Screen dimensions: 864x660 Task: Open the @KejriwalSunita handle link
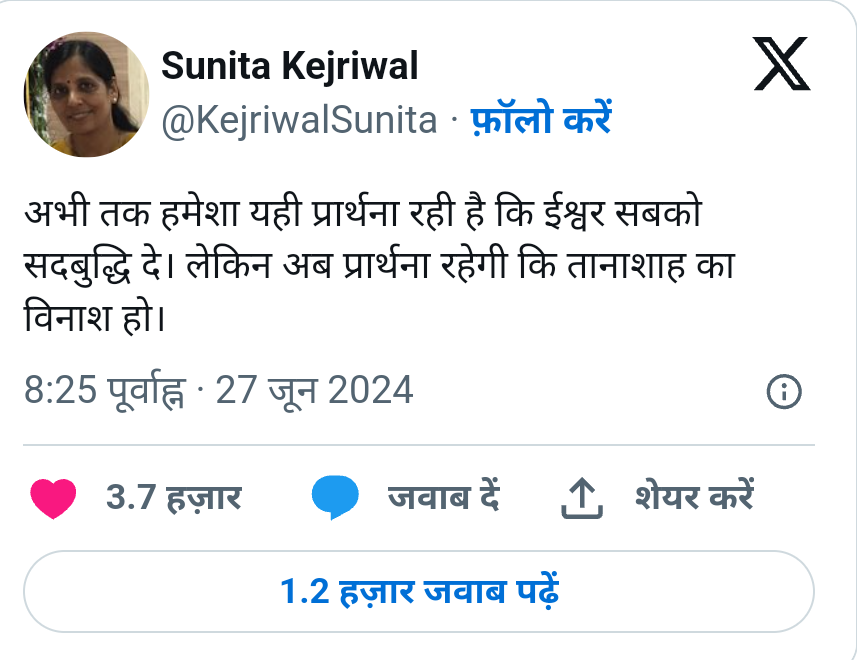[x=299, y=120]
